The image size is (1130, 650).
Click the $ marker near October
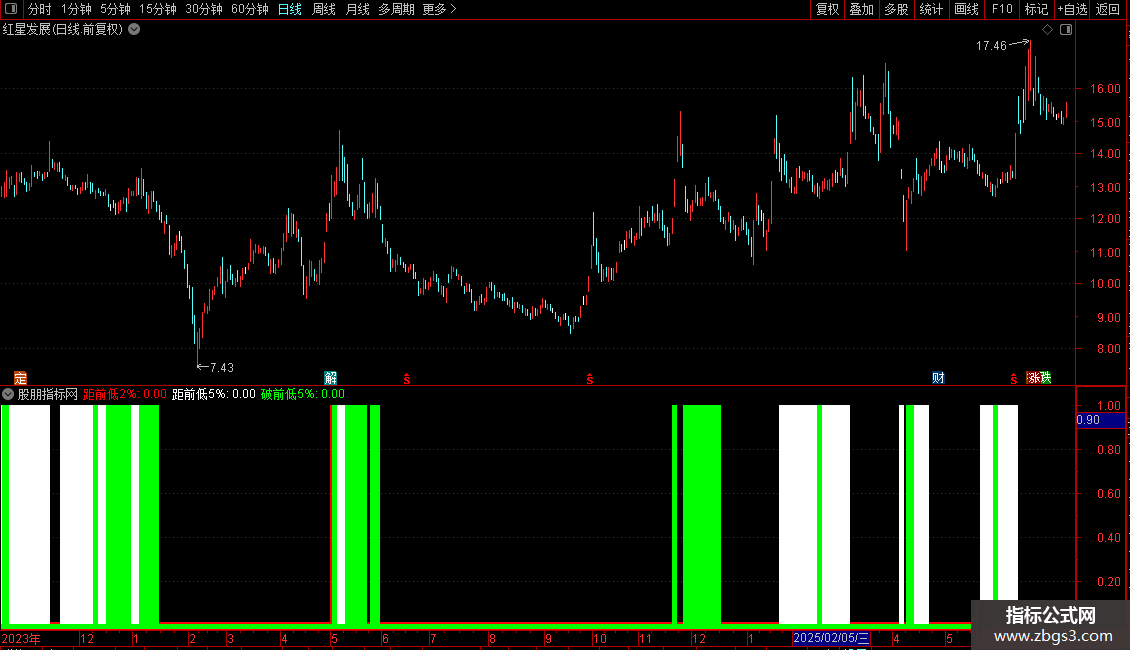click(x=590, y=378)
